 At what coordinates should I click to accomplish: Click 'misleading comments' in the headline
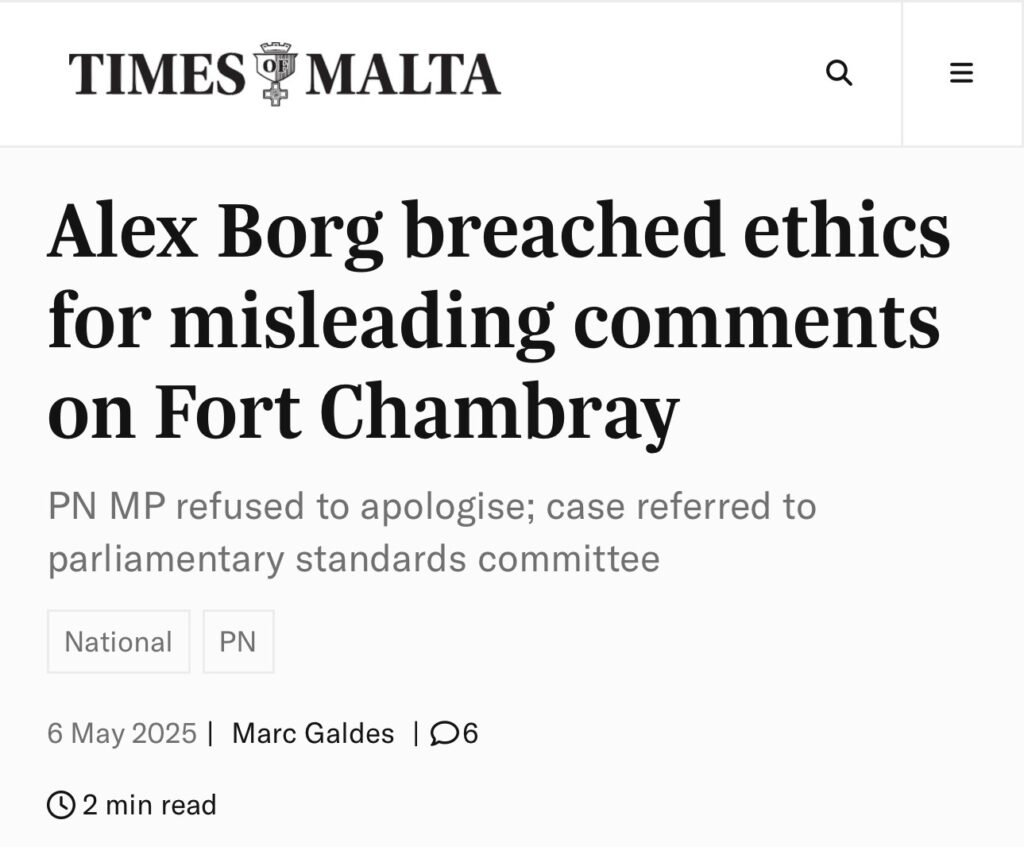(555, 321)
